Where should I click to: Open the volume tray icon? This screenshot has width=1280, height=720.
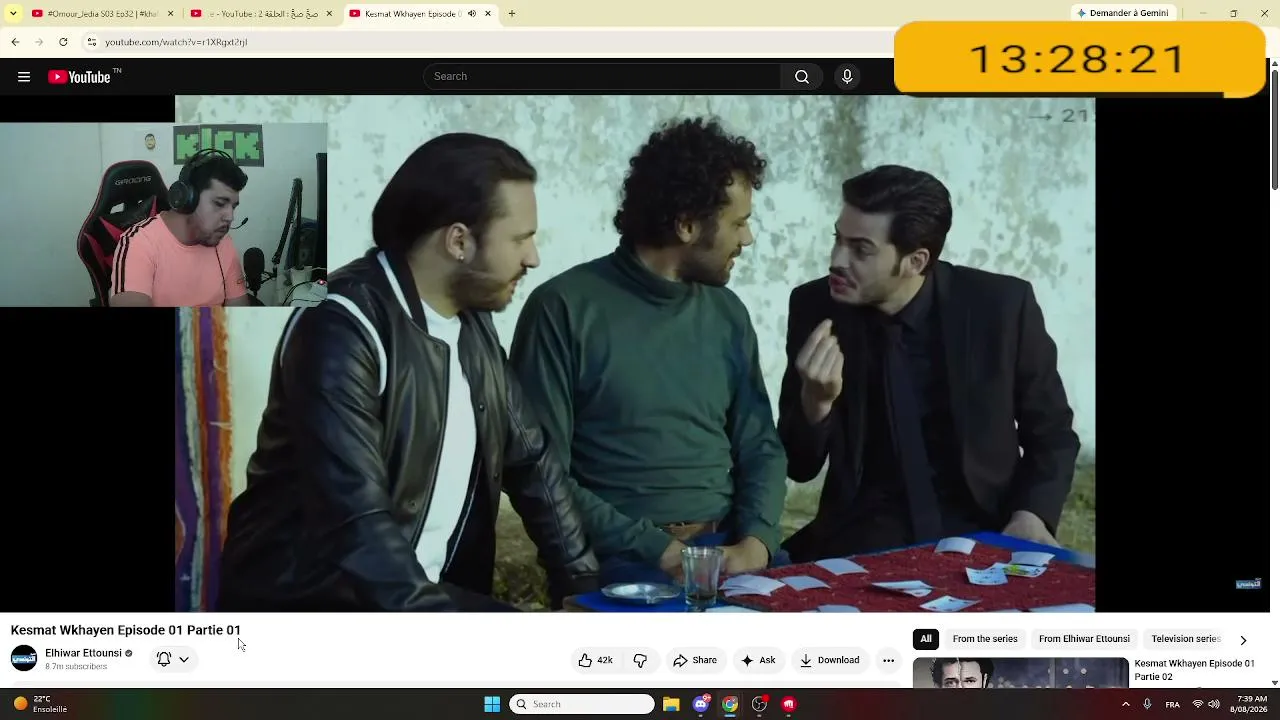point(1215,704)
